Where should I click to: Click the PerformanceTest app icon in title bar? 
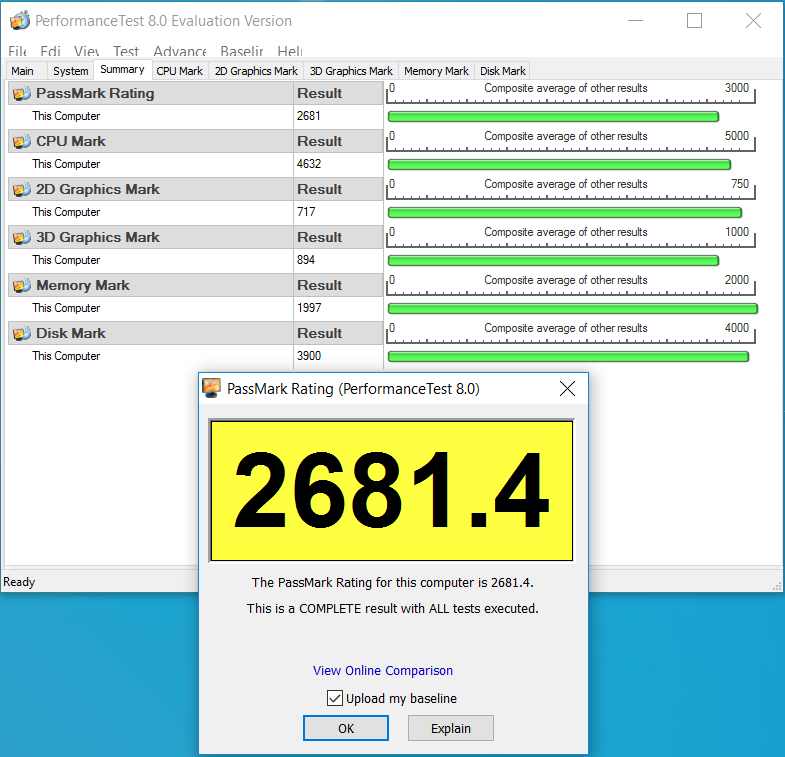pyautogui.click(x=20, y=21)
